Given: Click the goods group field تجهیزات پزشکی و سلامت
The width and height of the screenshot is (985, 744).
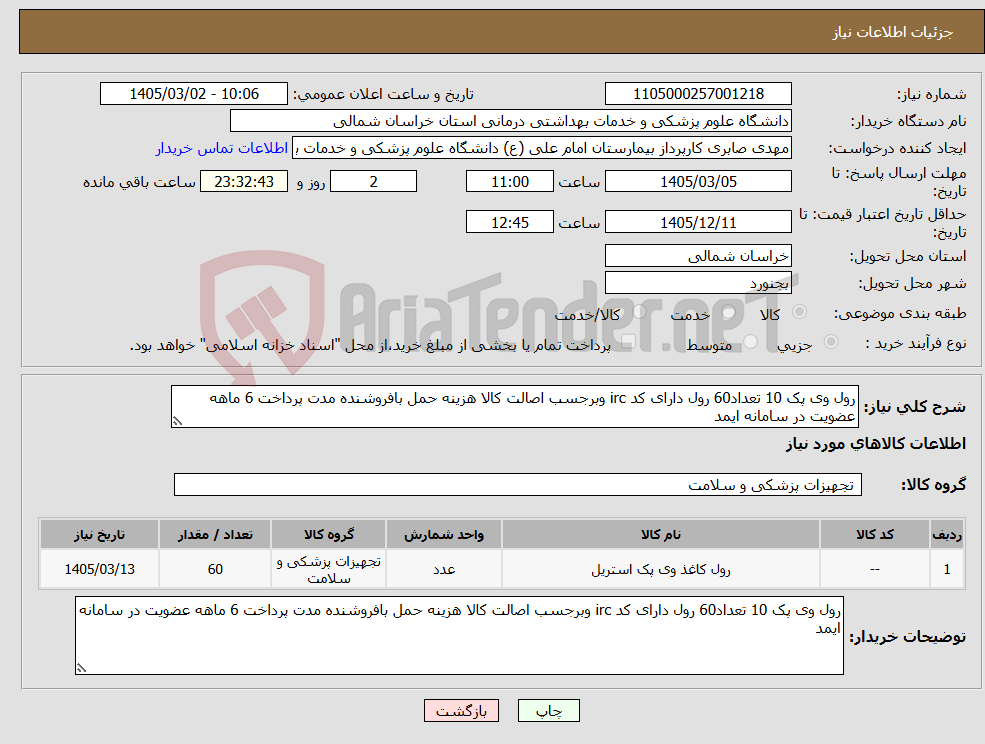Looking at the screenshot, I should point(518,485).
